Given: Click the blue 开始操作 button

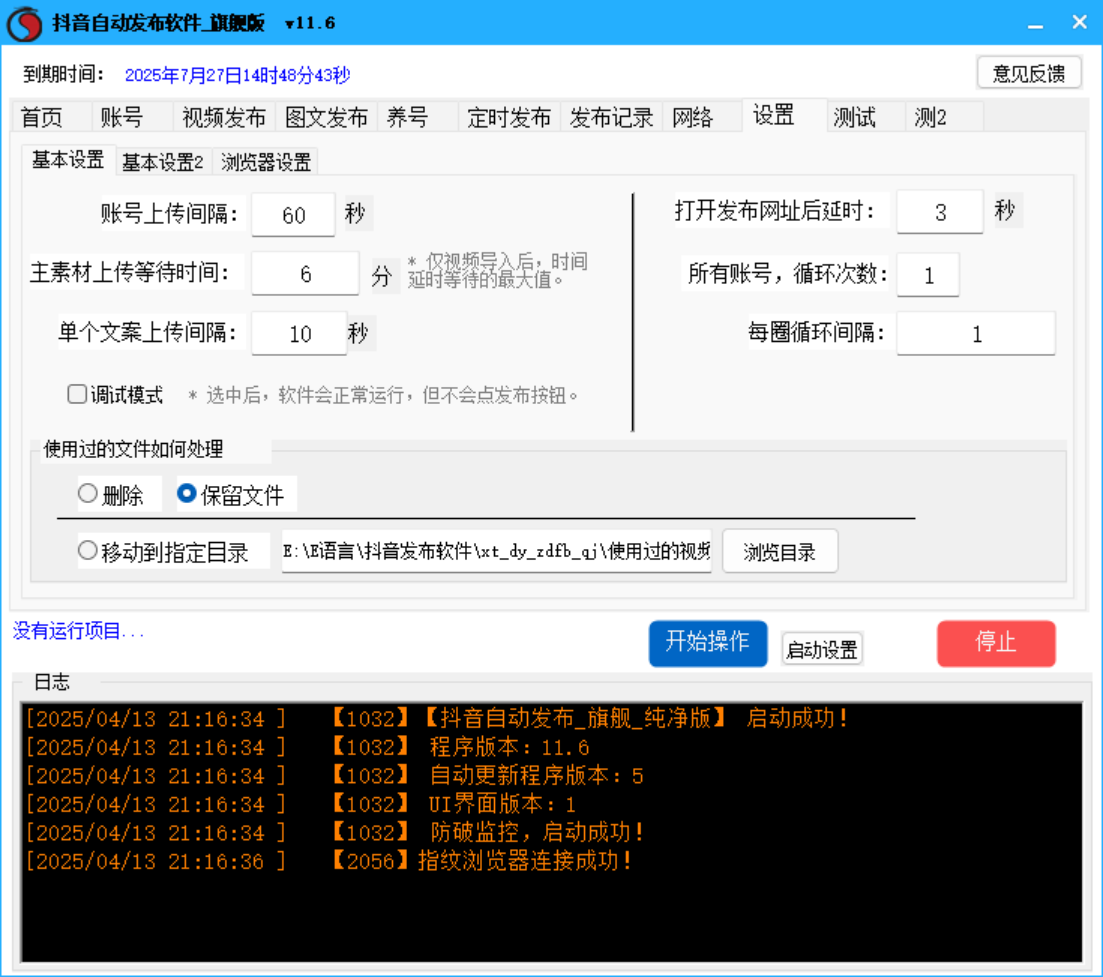Looking at the screenshot, I should pos(708,643).
